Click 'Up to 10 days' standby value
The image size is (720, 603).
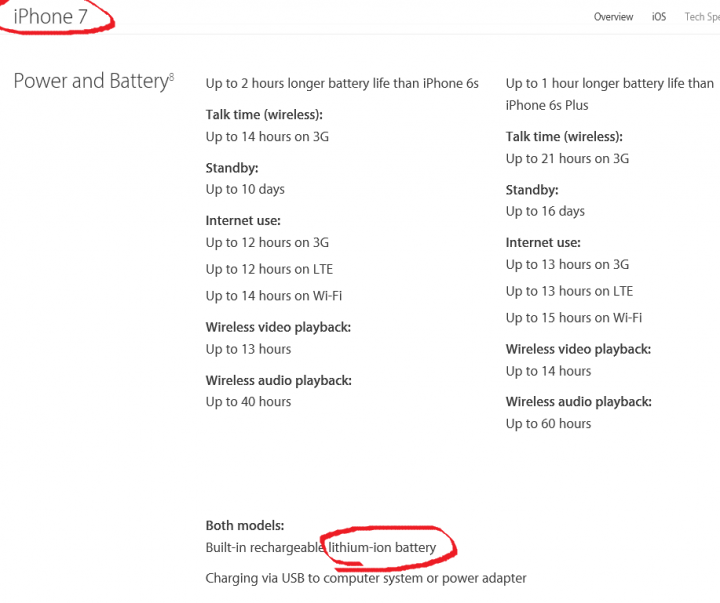point(245,190)
